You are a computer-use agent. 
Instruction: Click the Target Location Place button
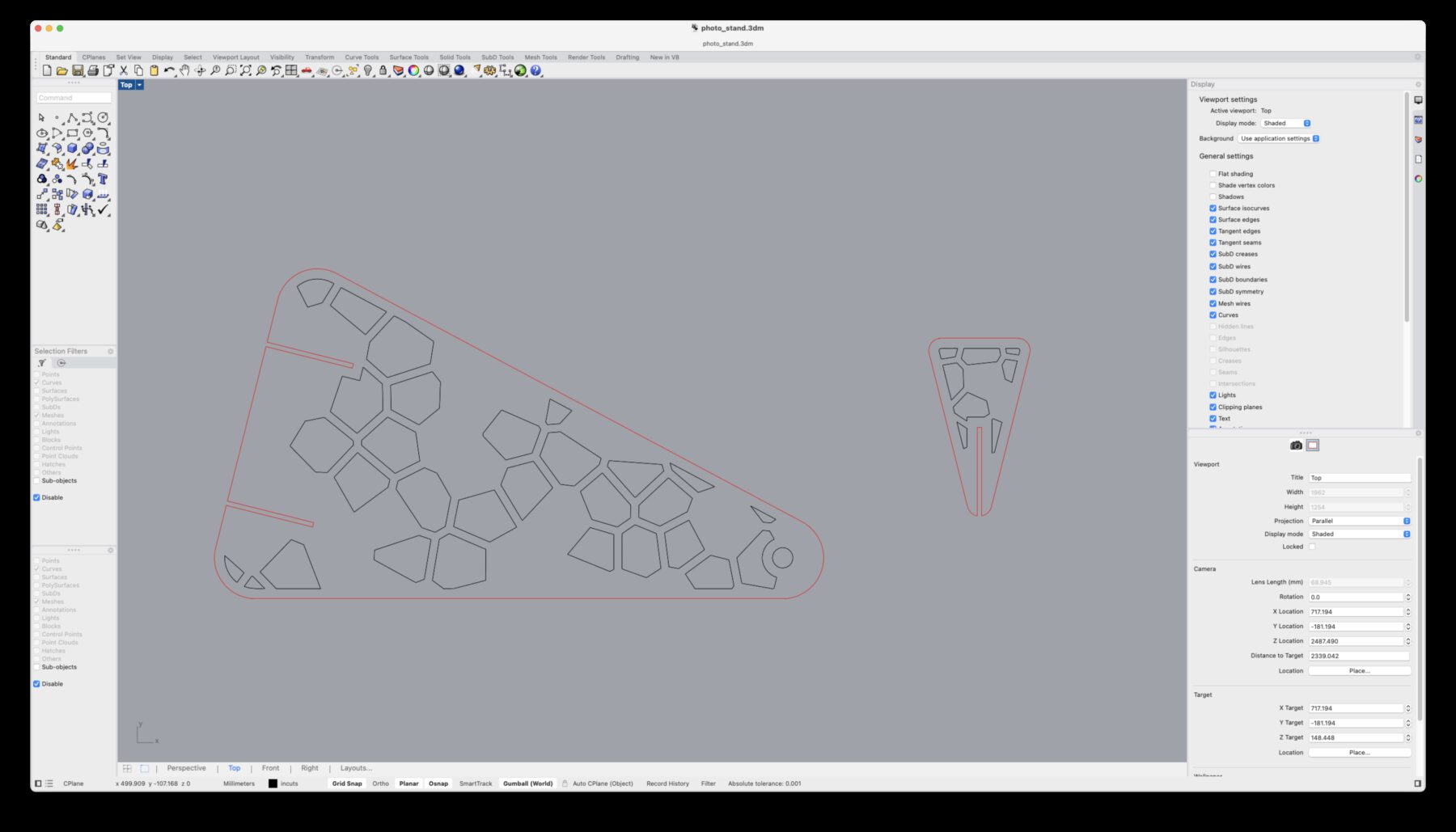pyautogui.click(x=1360, y=753)
